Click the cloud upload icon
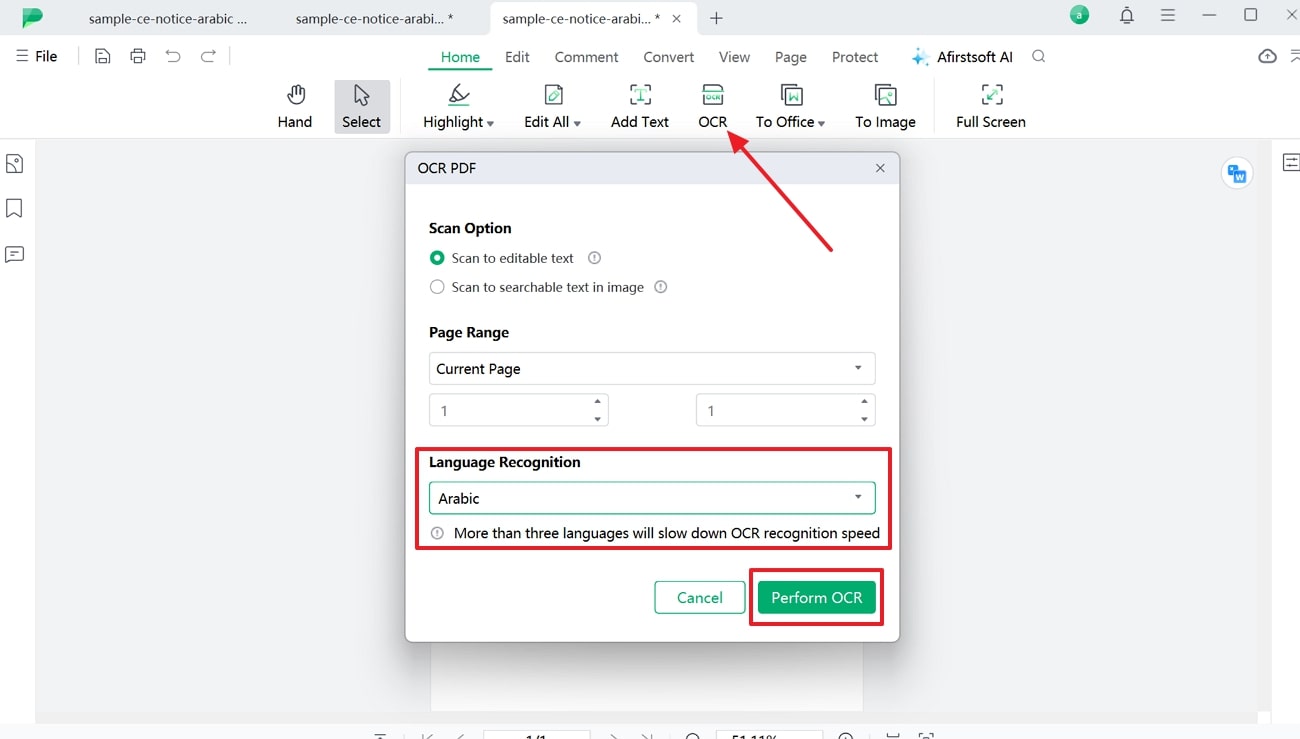Screen dimensions: 1300x739 [1267, 56]
